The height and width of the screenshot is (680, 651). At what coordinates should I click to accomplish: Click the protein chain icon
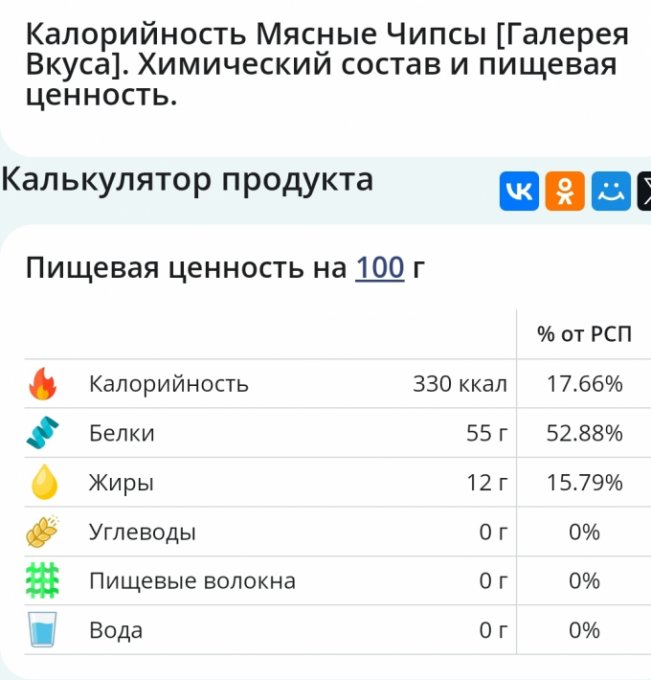click(42, 433)
